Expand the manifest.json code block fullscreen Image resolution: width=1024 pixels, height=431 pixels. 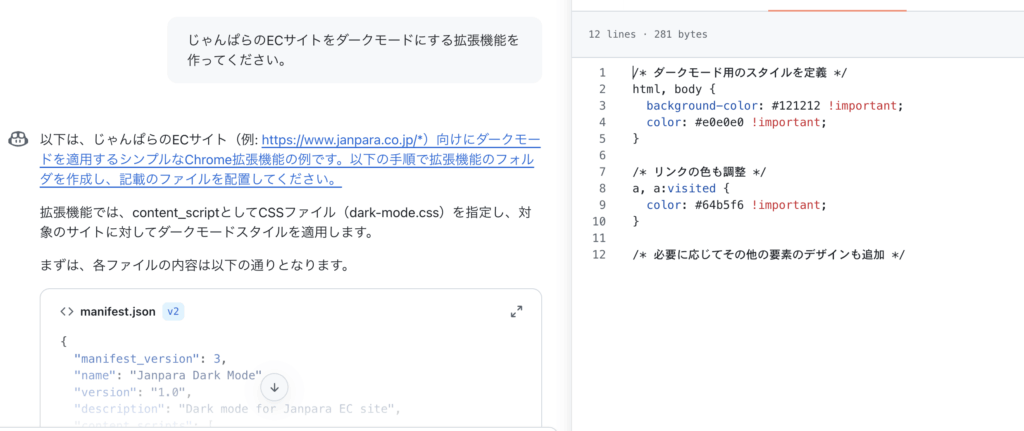pyautogui.click(x=516, y=311)
